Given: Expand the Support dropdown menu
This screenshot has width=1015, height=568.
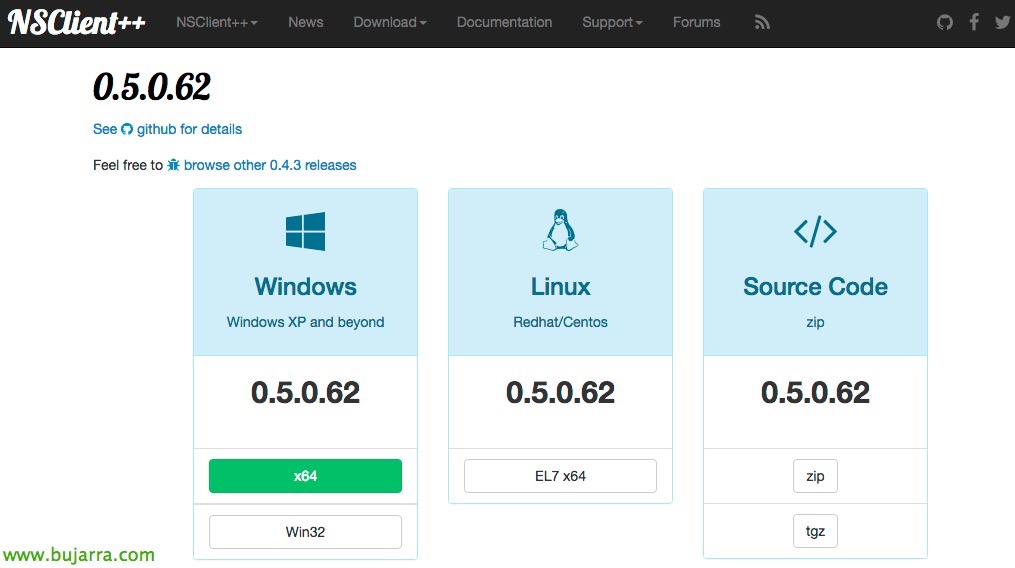Looking at the screenshot, I should click(x=612, y=22).
